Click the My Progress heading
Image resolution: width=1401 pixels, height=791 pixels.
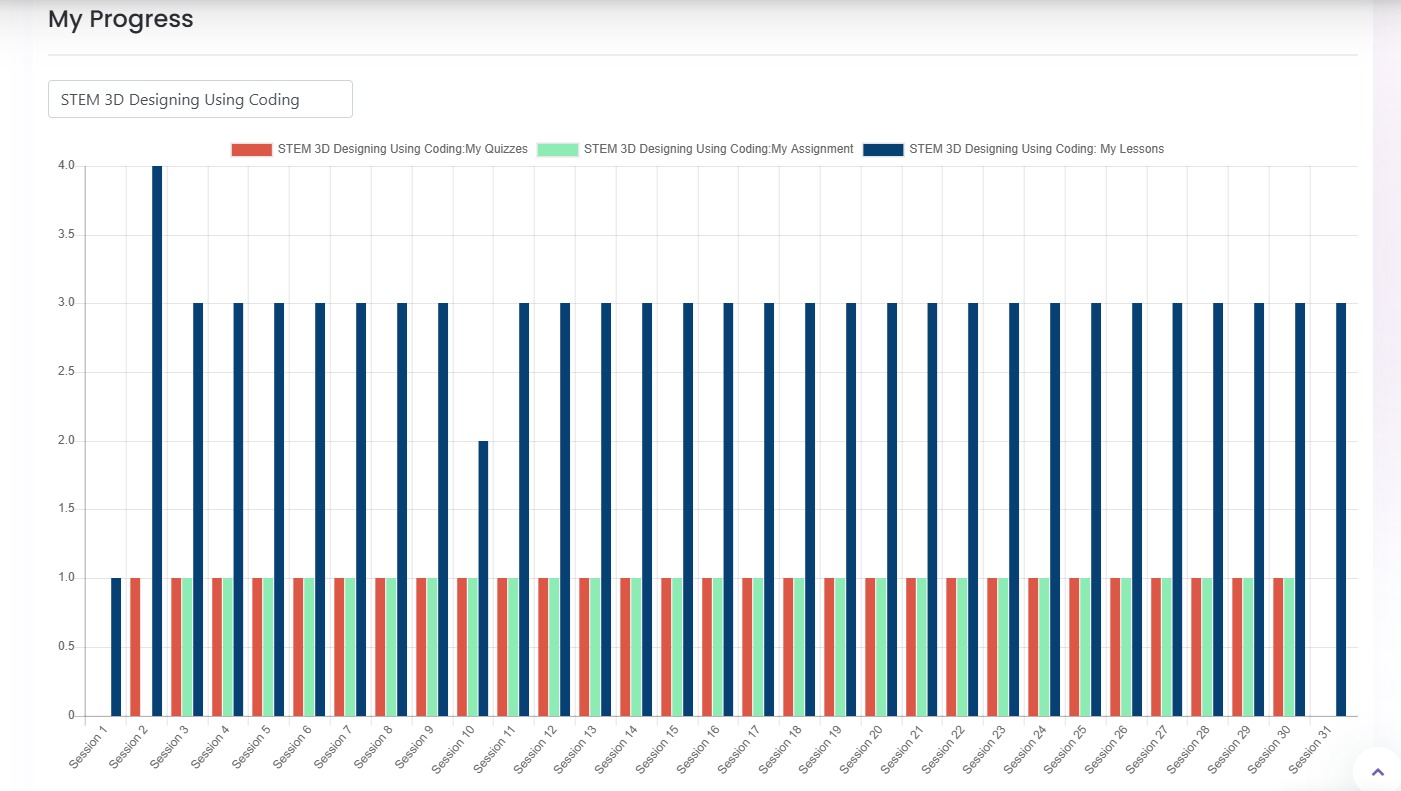pos(121,19)
